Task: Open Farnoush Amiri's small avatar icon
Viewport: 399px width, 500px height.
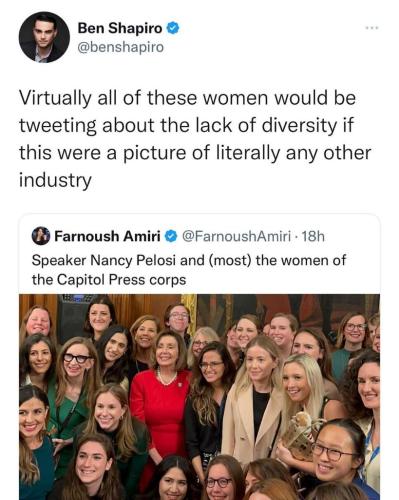Action: tap(41, 236)
